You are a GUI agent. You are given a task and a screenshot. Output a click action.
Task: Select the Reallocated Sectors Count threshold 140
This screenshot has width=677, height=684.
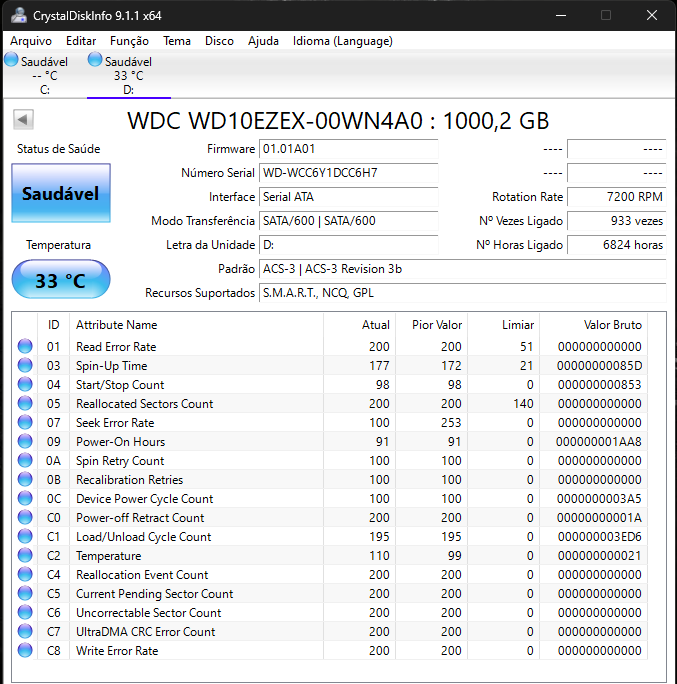[523, 404]
